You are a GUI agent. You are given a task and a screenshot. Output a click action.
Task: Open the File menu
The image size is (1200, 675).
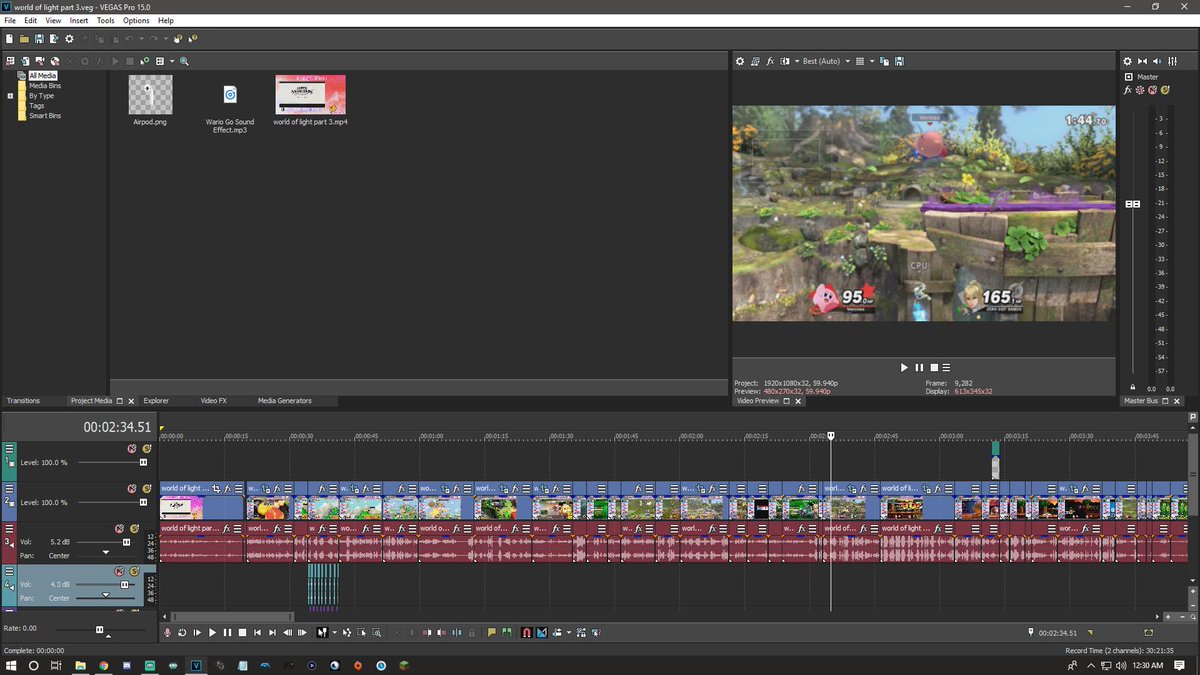9,20
